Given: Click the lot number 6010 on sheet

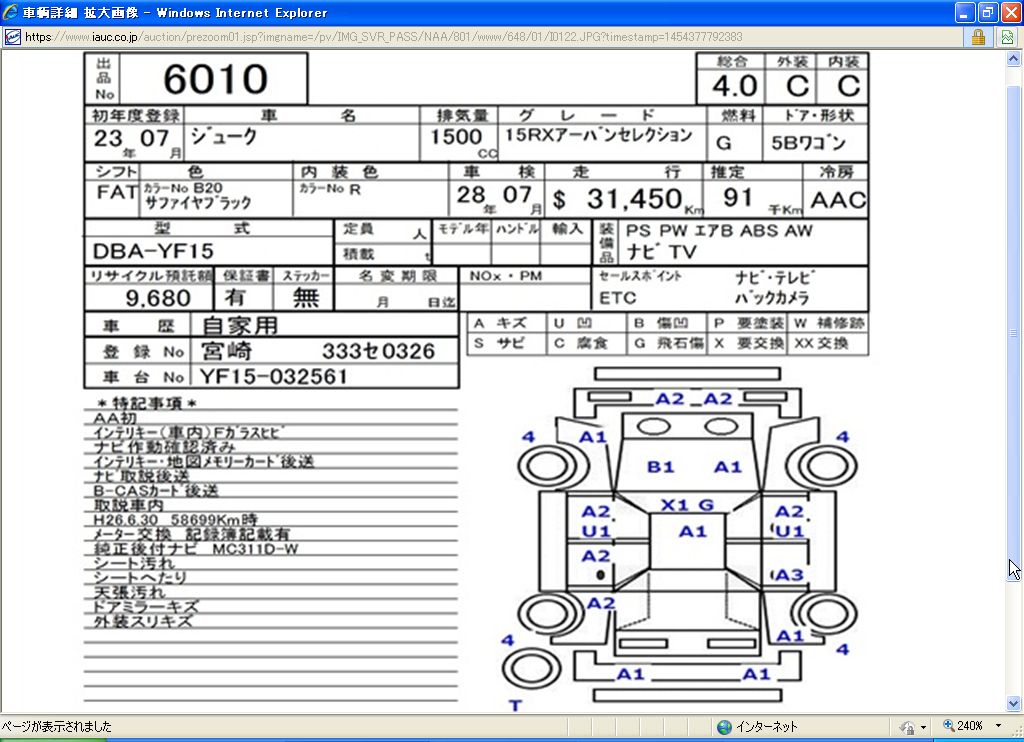Looking at the screenshot, I should click(x=215, y=80).
